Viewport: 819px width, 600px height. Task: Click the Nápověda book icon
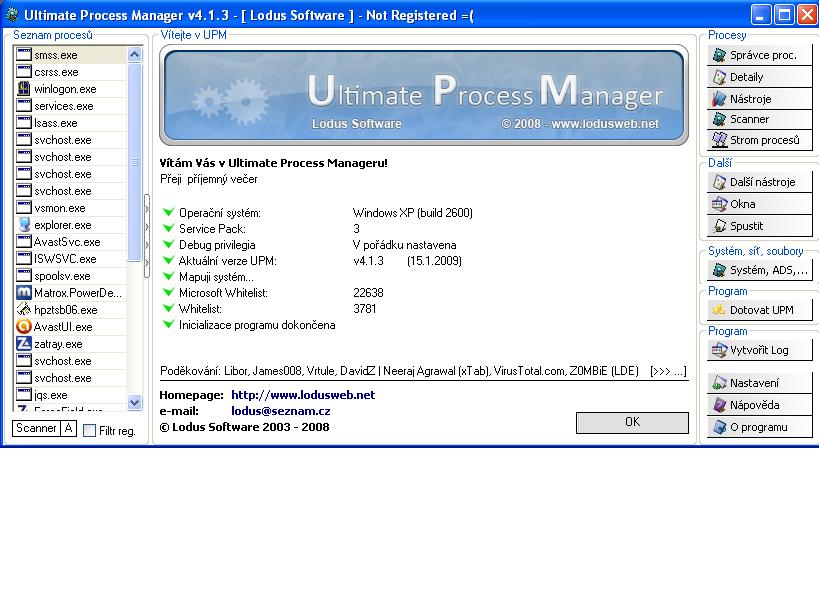[x=719, y=405]
